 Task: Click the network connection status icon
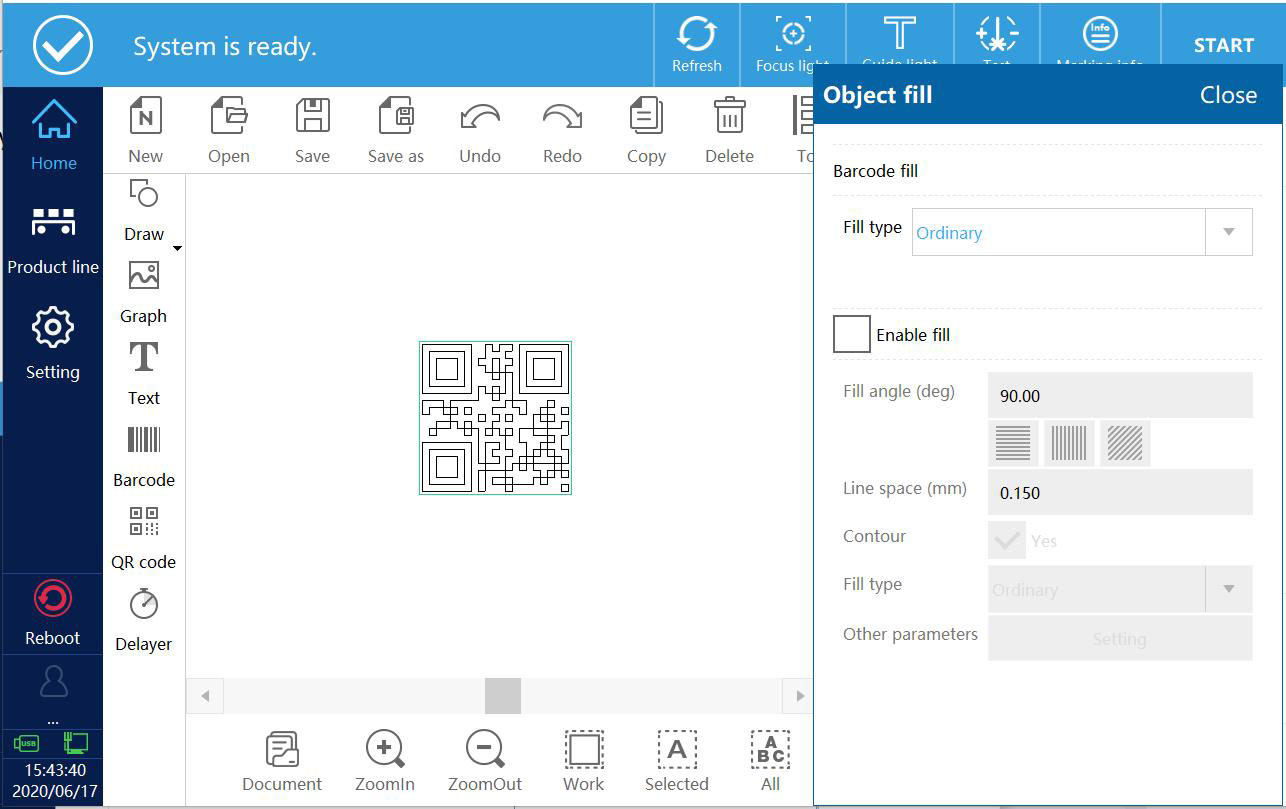click(x=75, y=743)
